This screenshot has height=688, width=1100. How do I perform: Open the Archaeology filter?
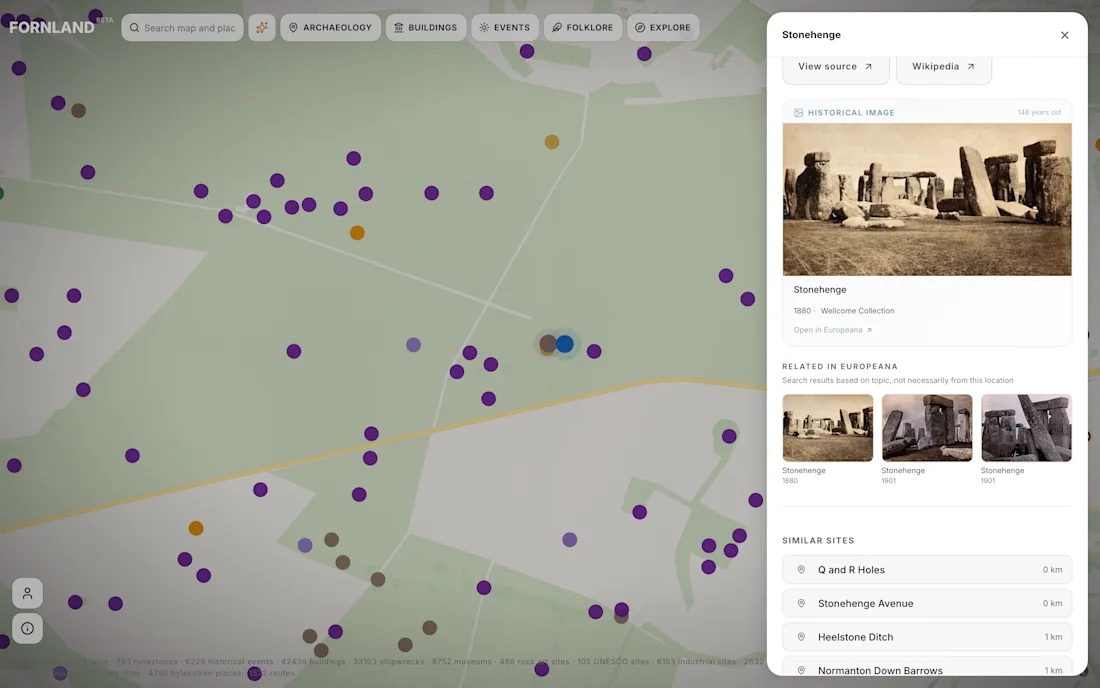coord(330,27)
